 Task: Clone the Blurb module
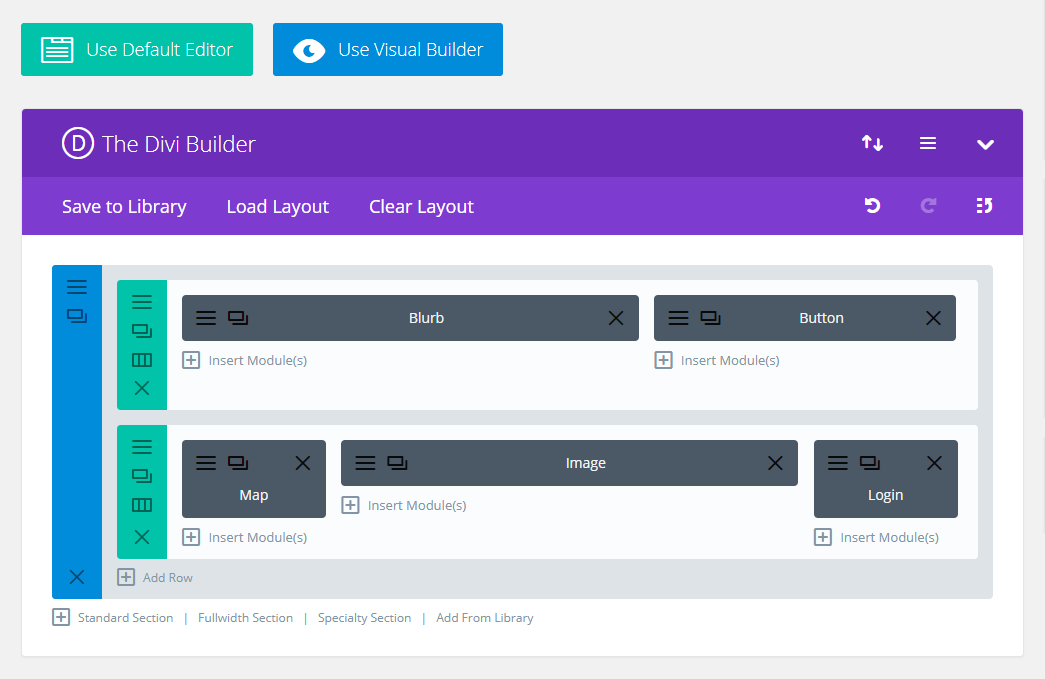coord(238,318)
